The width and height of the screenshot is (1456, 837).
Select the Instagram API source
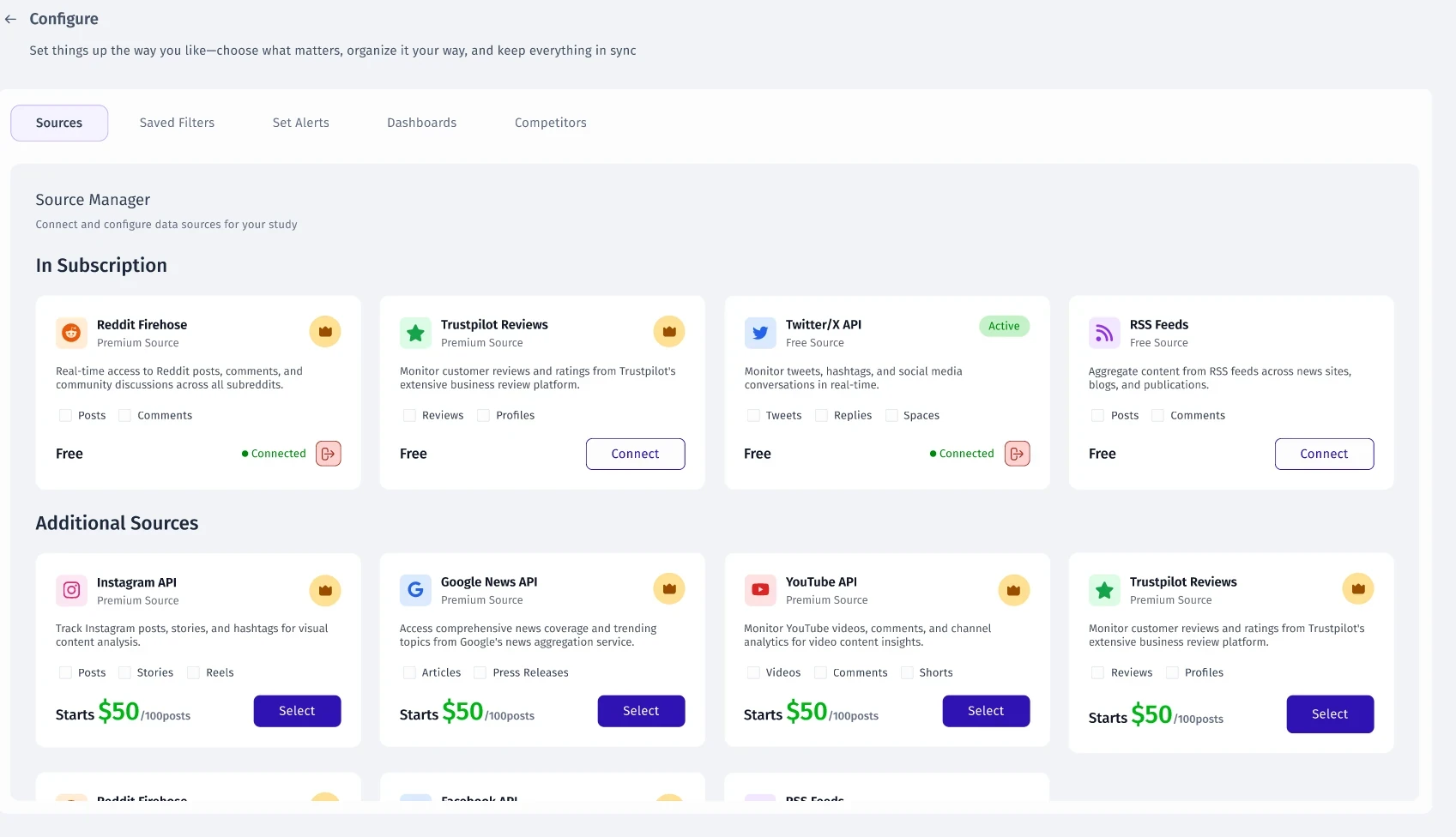click(298, 711)
